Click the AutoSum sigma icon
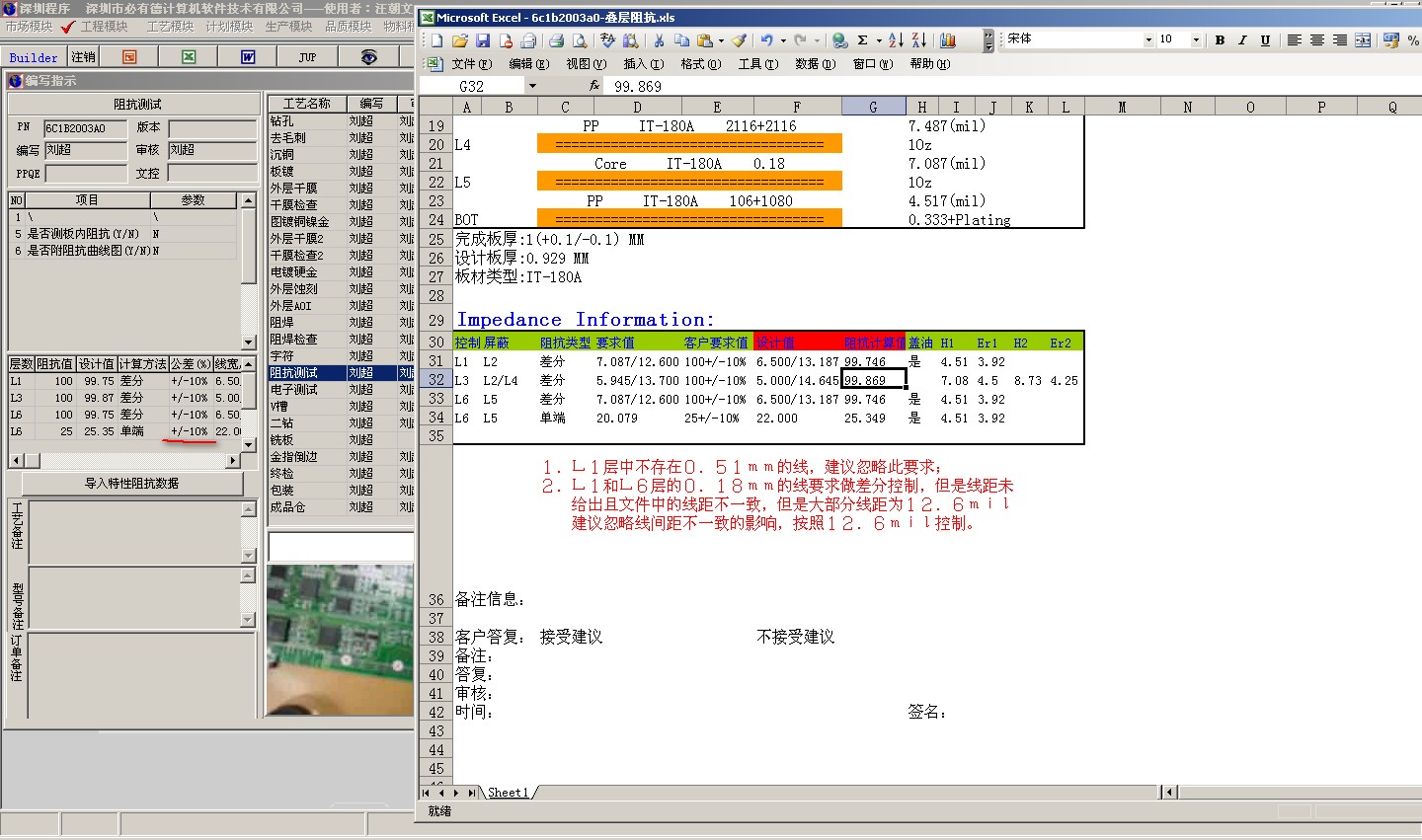 [x=862, y=40]
